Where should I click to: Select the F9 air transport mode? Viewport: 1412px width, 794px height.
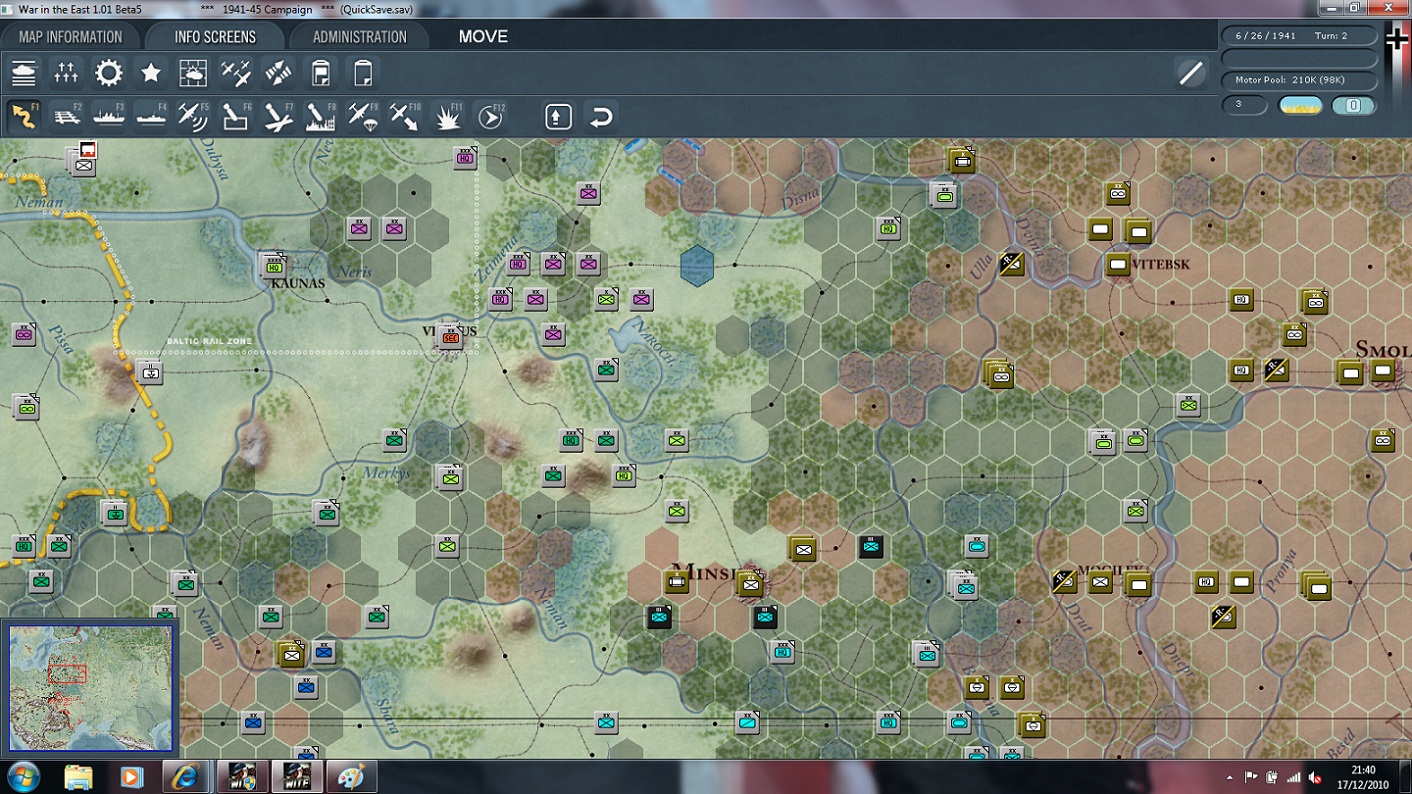[x=363, y=117]
